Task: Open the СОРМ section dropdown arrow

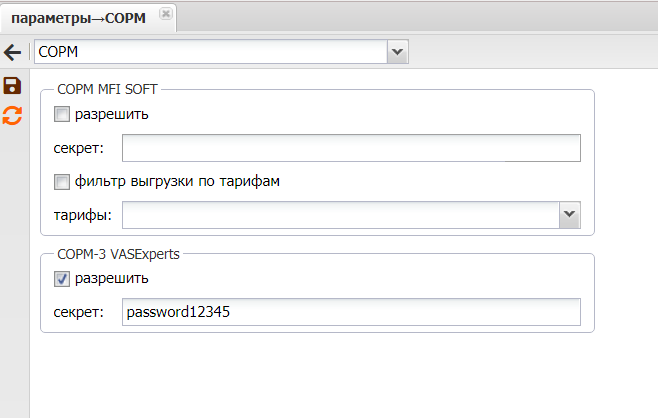Action: [397, 51]
